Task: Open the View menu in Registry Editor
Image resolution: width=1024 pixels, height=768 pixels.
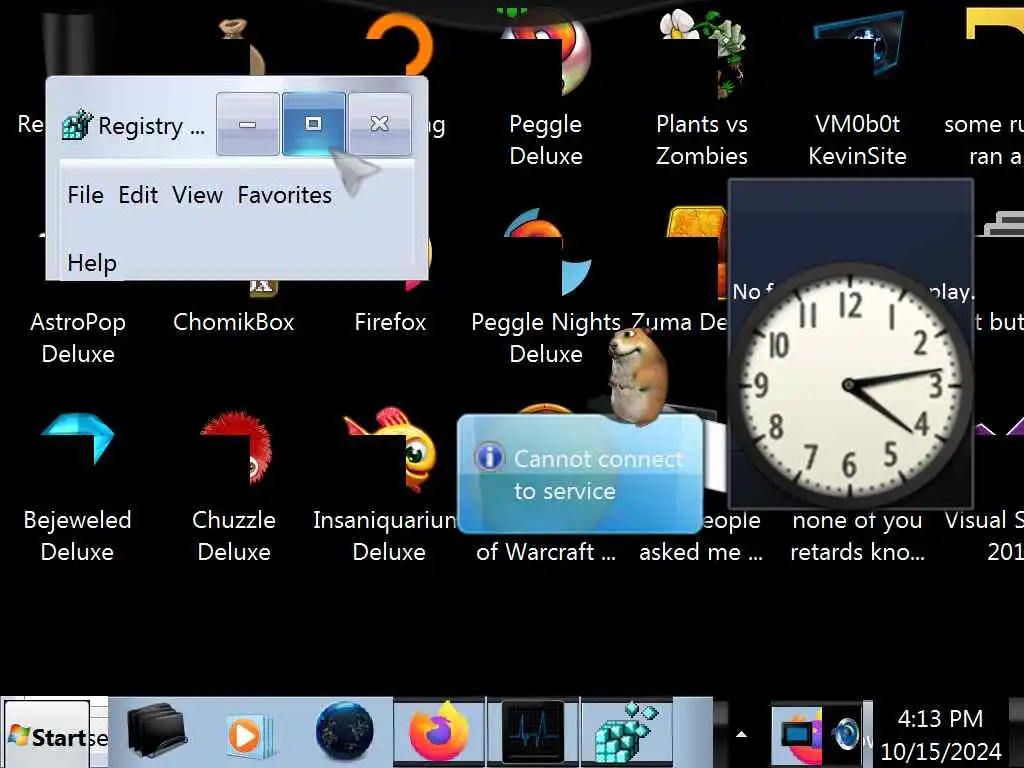Action: click(x=197, y=195)
